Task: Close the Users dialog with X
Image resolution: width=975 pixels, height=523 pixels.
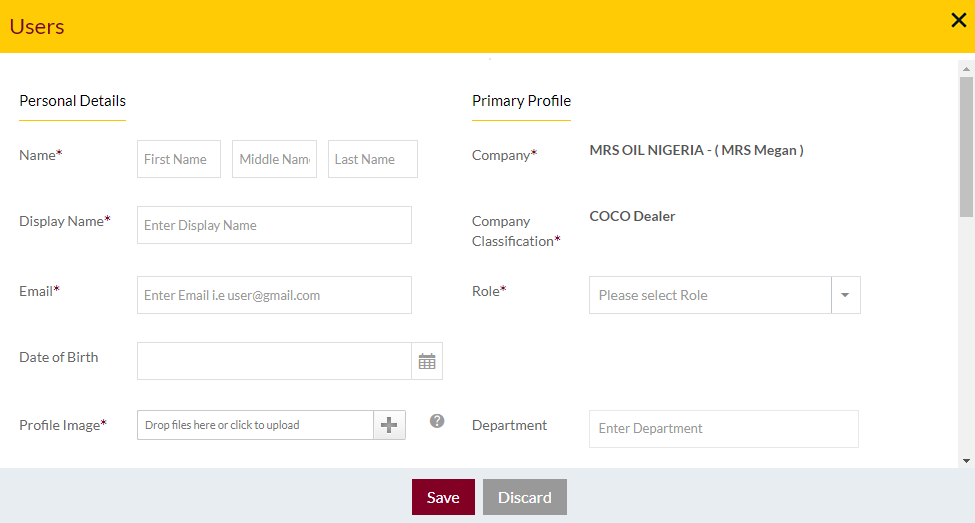Action: (958, 21)
